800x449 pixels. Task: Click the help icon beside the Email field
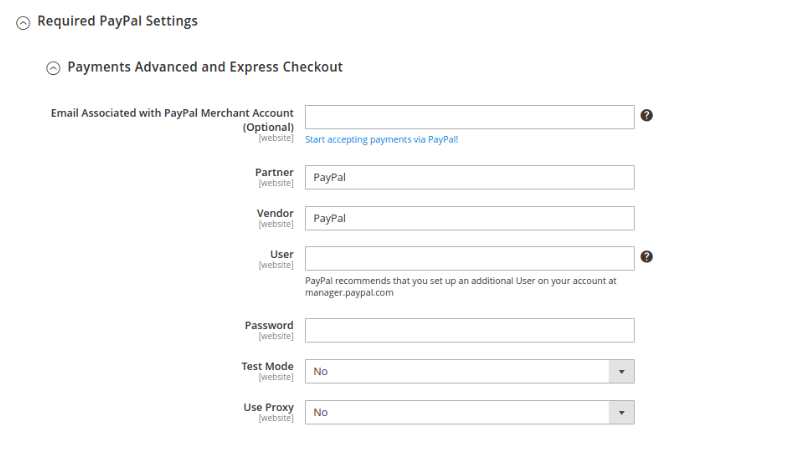tap(646, 115)
